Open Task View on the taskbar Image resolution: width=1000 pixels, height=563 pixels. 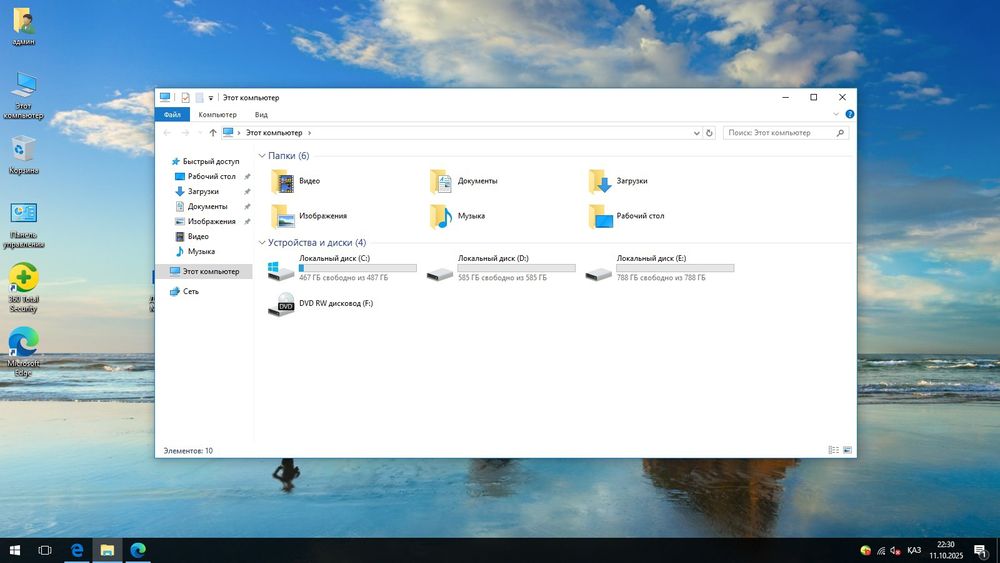[x=45, y=550]
